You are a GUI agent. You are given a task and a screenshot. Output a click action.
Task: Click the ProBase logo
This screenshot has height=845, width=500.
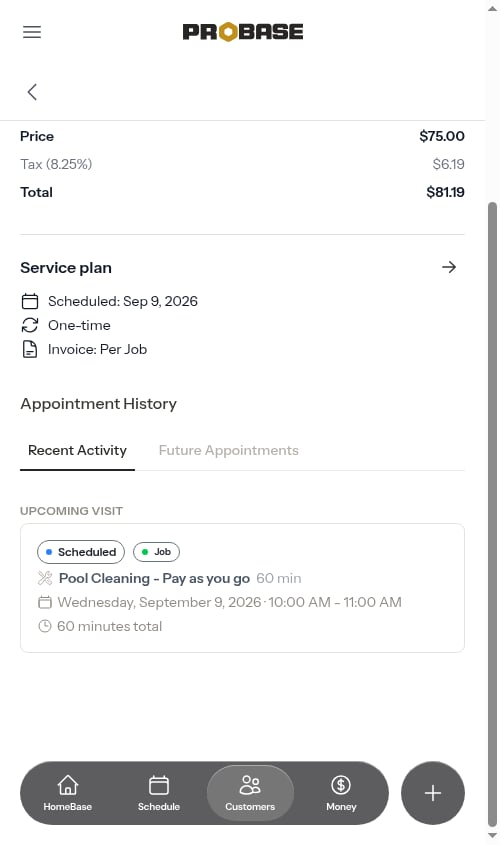[243, 32]
